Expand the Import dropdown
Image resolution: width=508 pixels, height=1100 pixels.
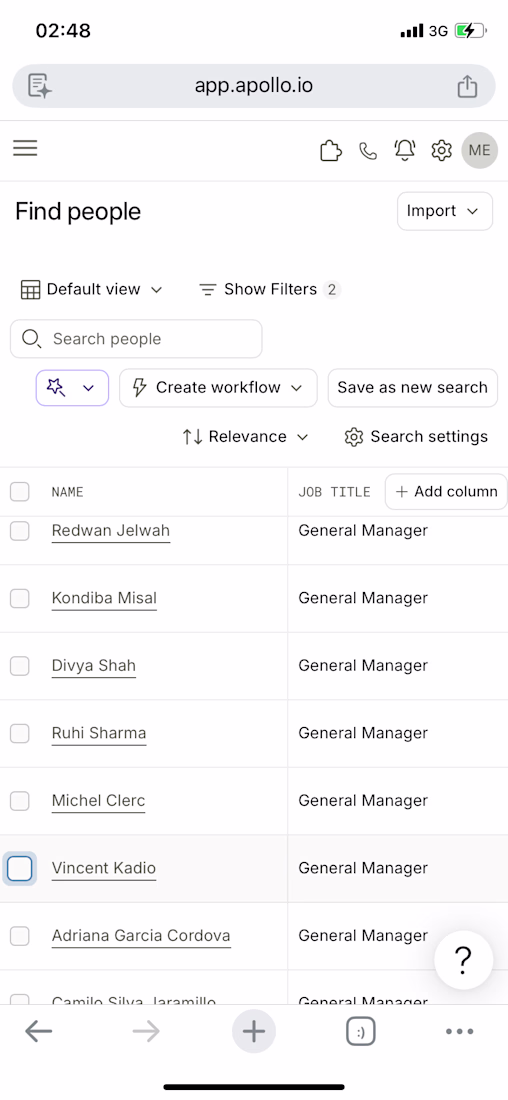[x=445, y=211]
